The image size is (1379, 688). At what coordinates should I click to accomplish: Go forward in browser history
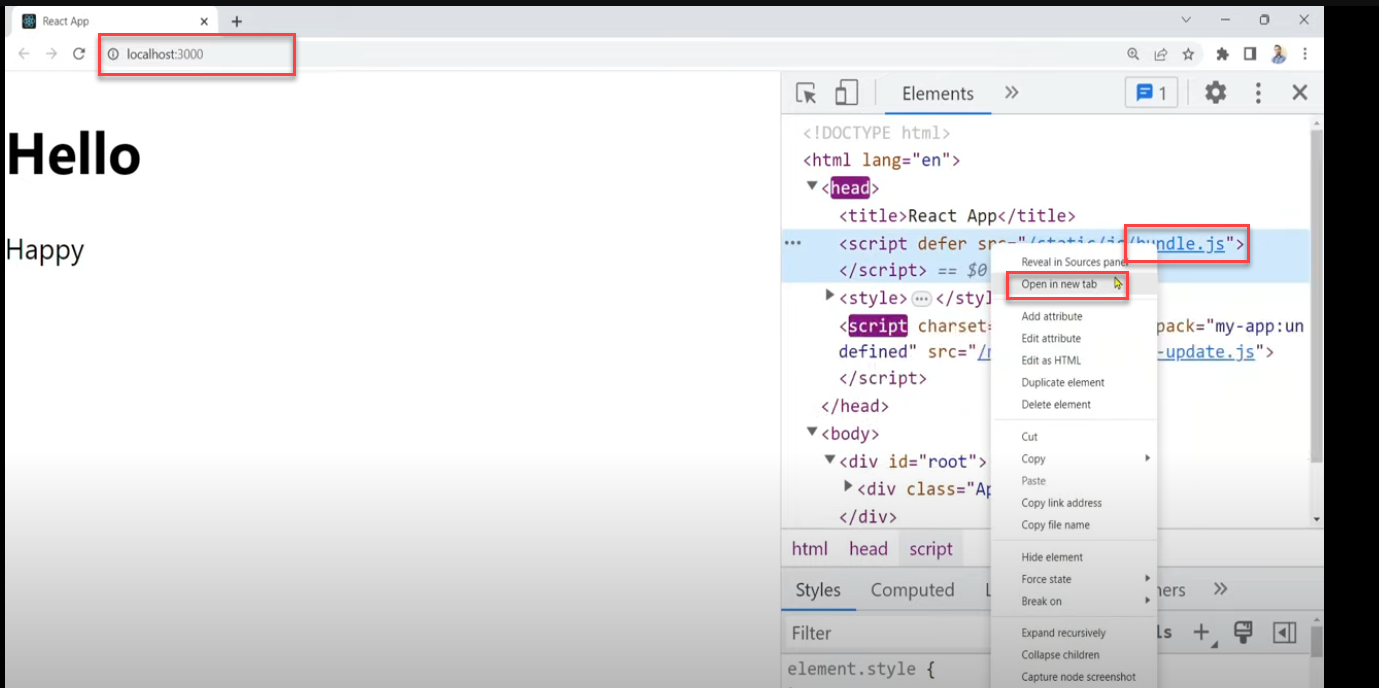click(x=51, y=54)
